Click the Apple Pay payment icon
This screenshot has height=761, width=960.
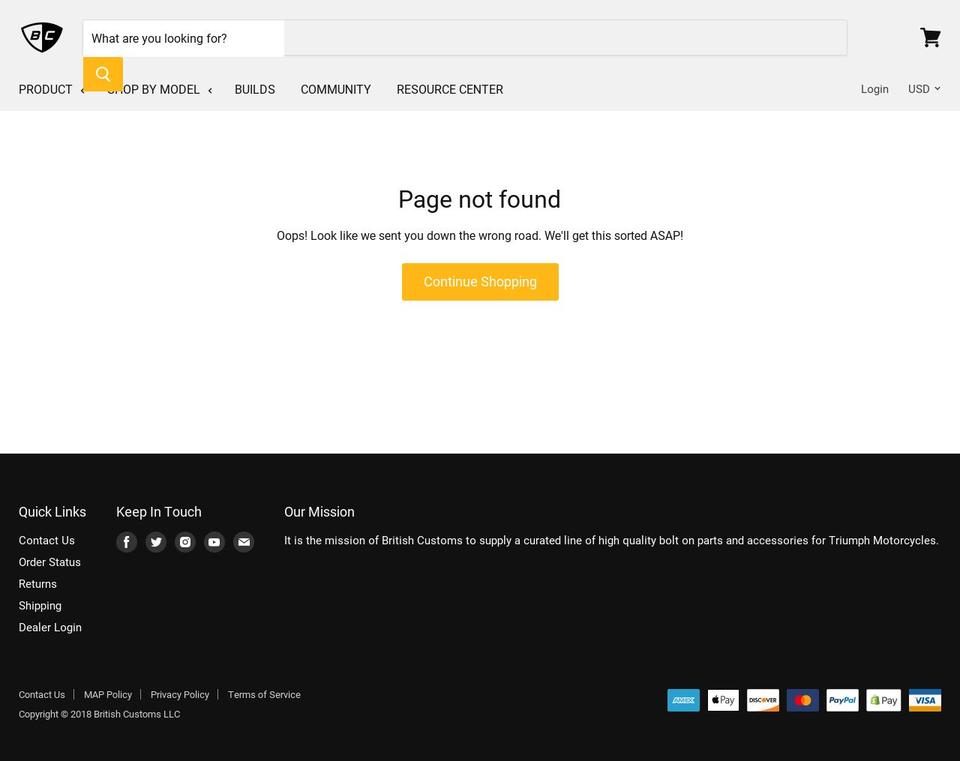point(723,700)
